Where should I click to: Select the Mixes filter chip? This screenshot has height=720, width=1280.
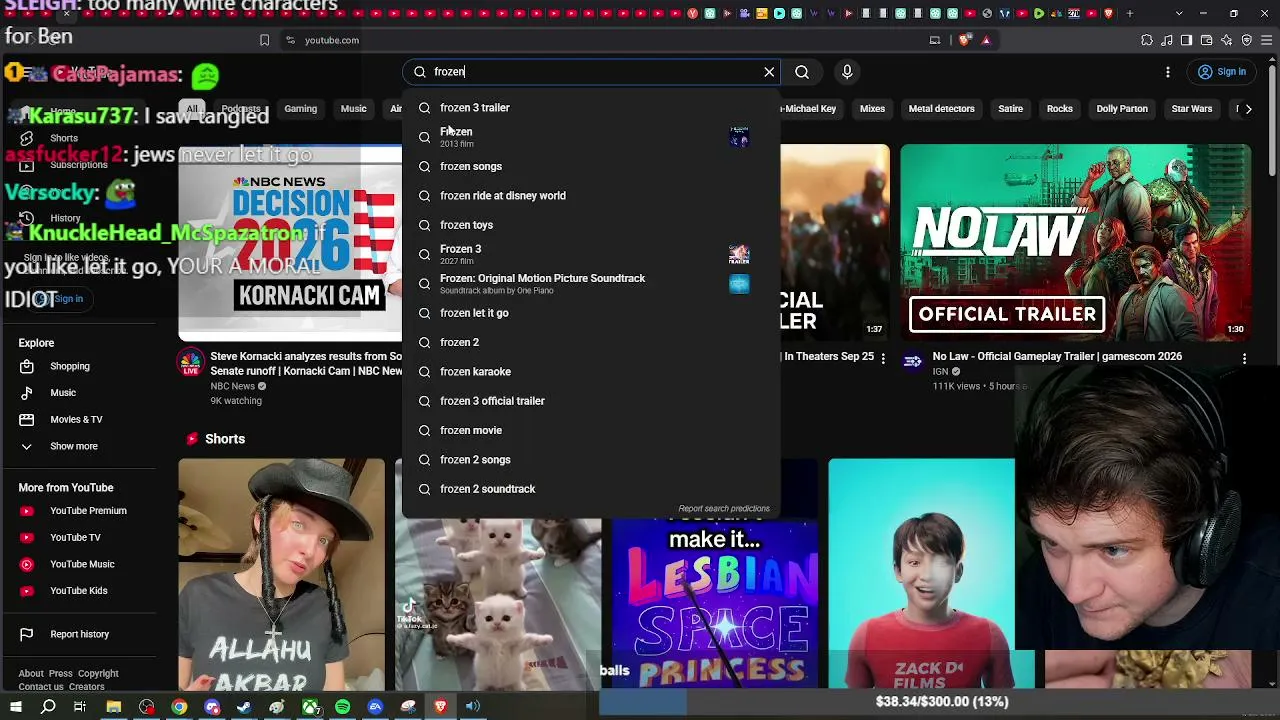tap(872, 109)
